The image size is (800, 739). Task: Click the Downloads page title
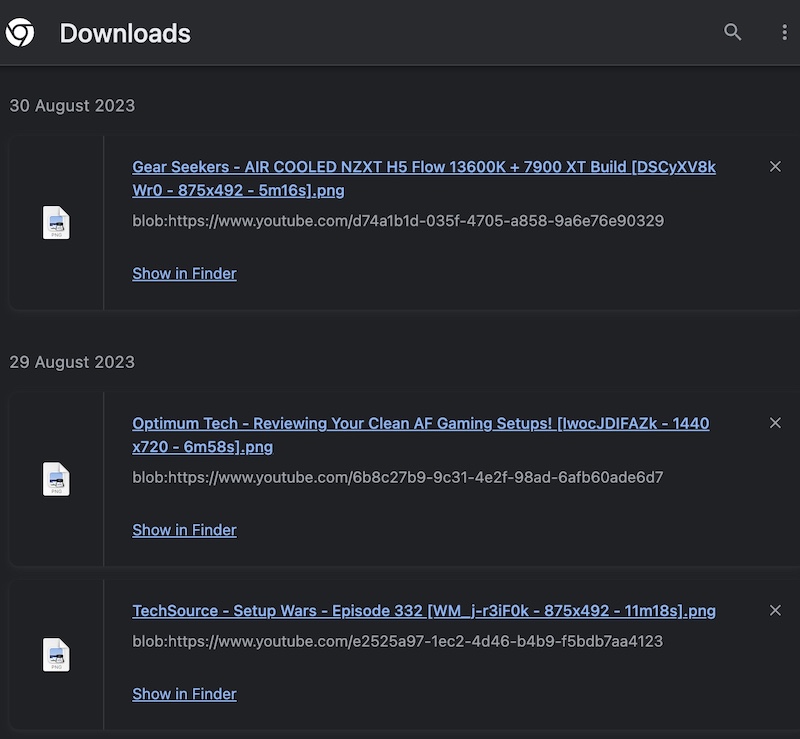(x=125, y=33)
